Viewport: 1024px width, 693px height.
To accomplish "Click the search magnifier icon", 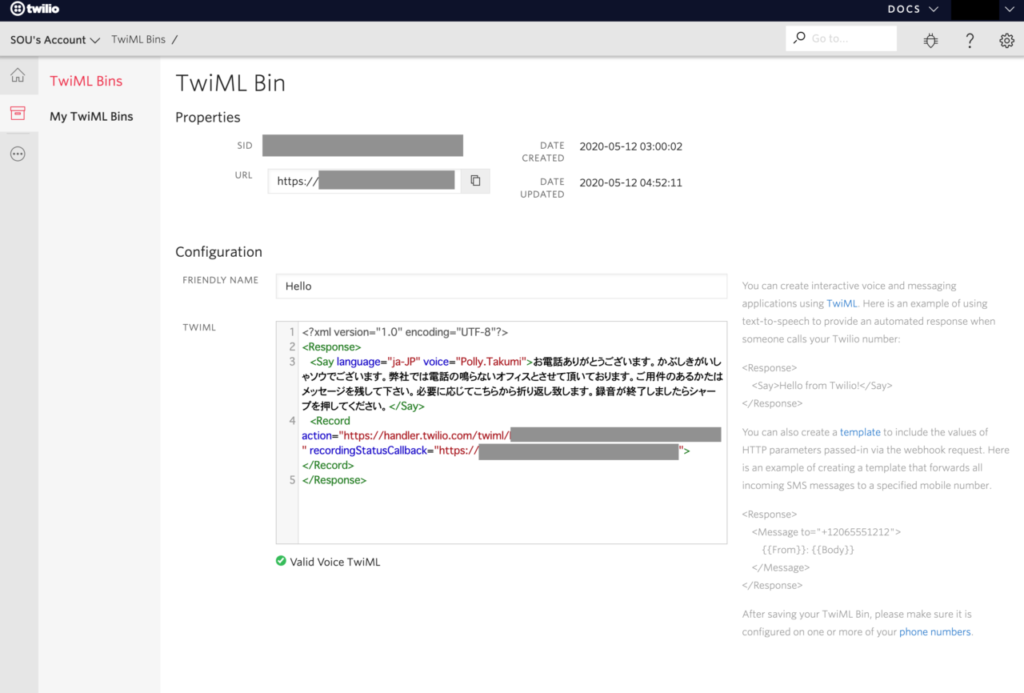I will 799,38.
